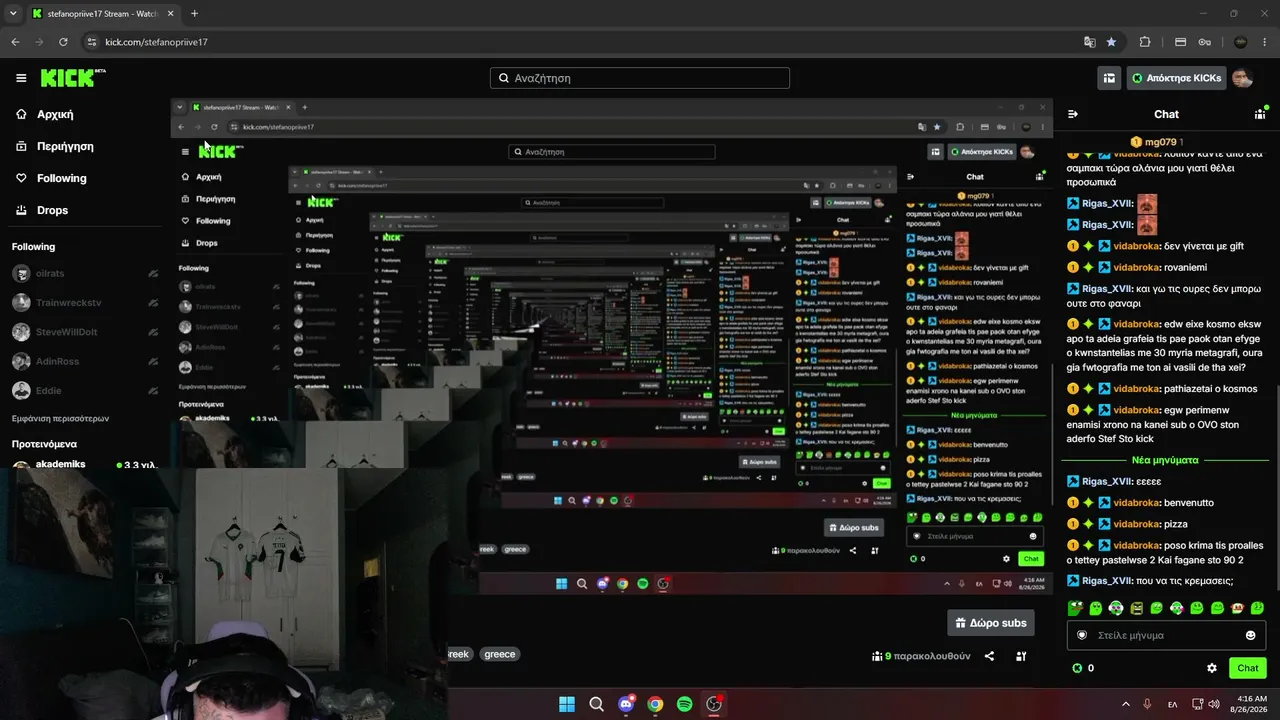Toggle the bookmark star for this page
Image resolution: width=1280 pixels, height=720 pixels.
(1112, 42)
